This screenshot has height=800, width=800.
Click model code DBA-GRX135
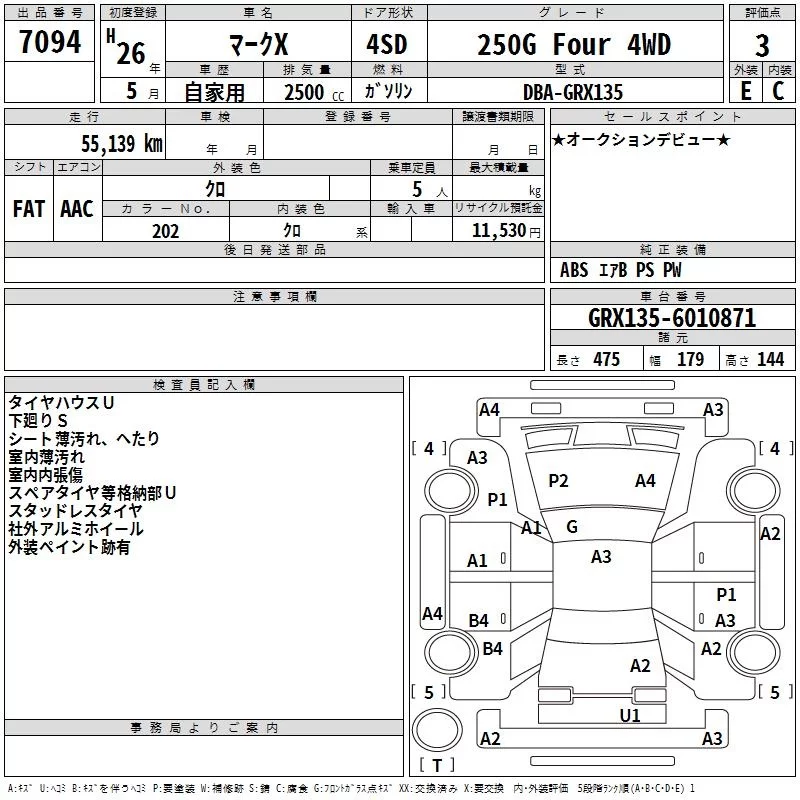pyautogui.click(x=573, y=92)
